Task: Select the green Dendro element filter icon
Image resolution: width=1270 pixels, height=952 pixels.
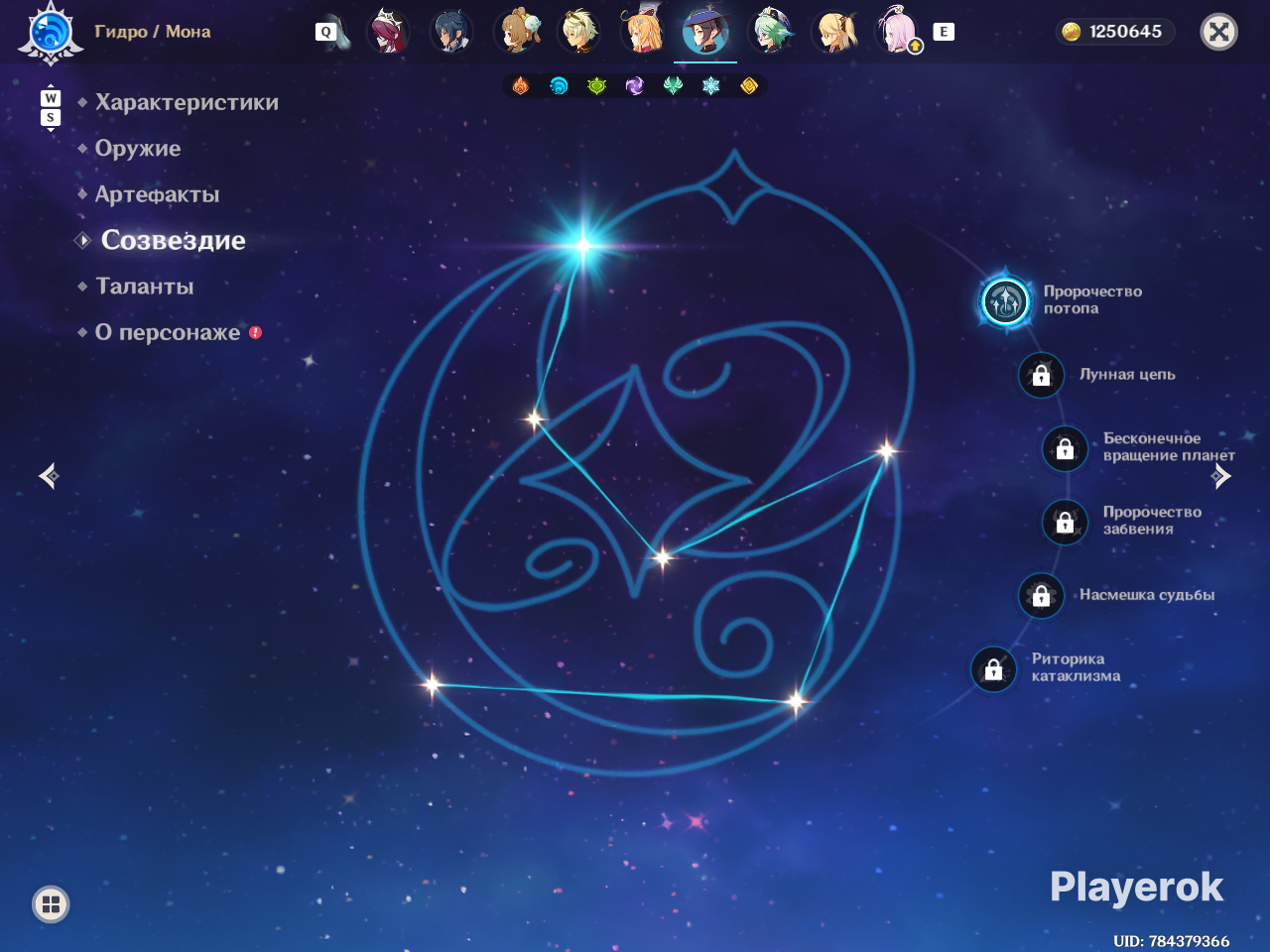Action: coord(596,86)
